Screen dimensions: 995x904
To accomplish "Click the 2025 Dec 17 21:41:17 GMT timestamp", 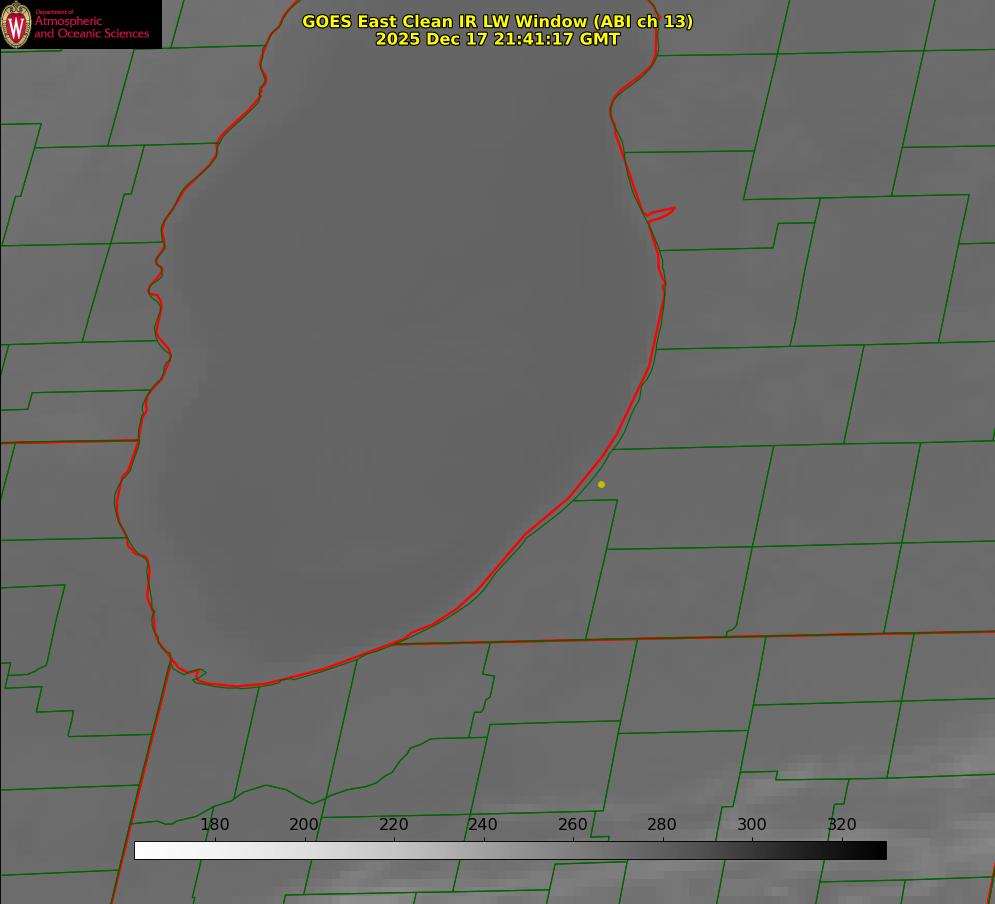I will click(498, 39).
